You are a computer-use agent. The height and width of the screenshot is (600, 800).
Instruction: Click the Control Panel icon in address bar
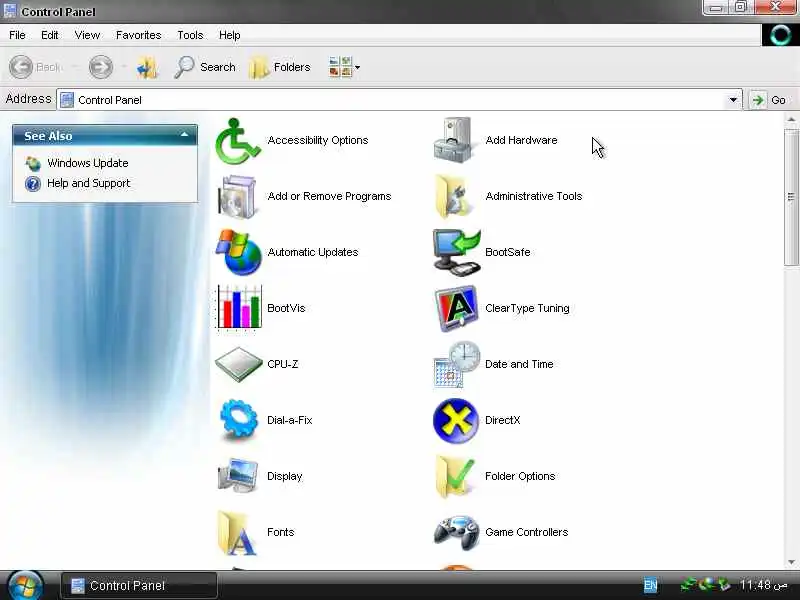click(67, 100)
